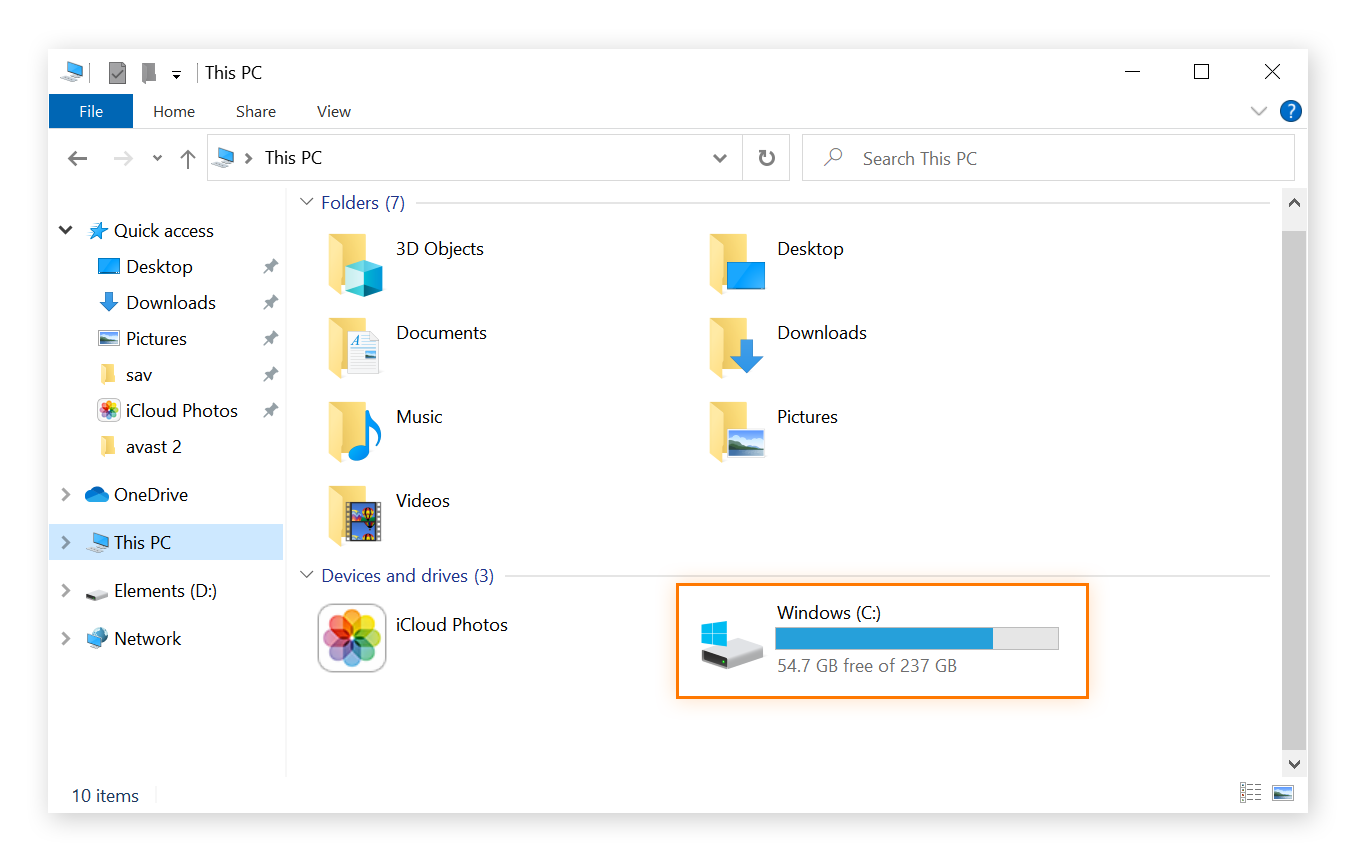Expand the Elements (D:) drive in the sidebar
The width and height of the screenshot is (1356, 861).
(x=65, y=590)
